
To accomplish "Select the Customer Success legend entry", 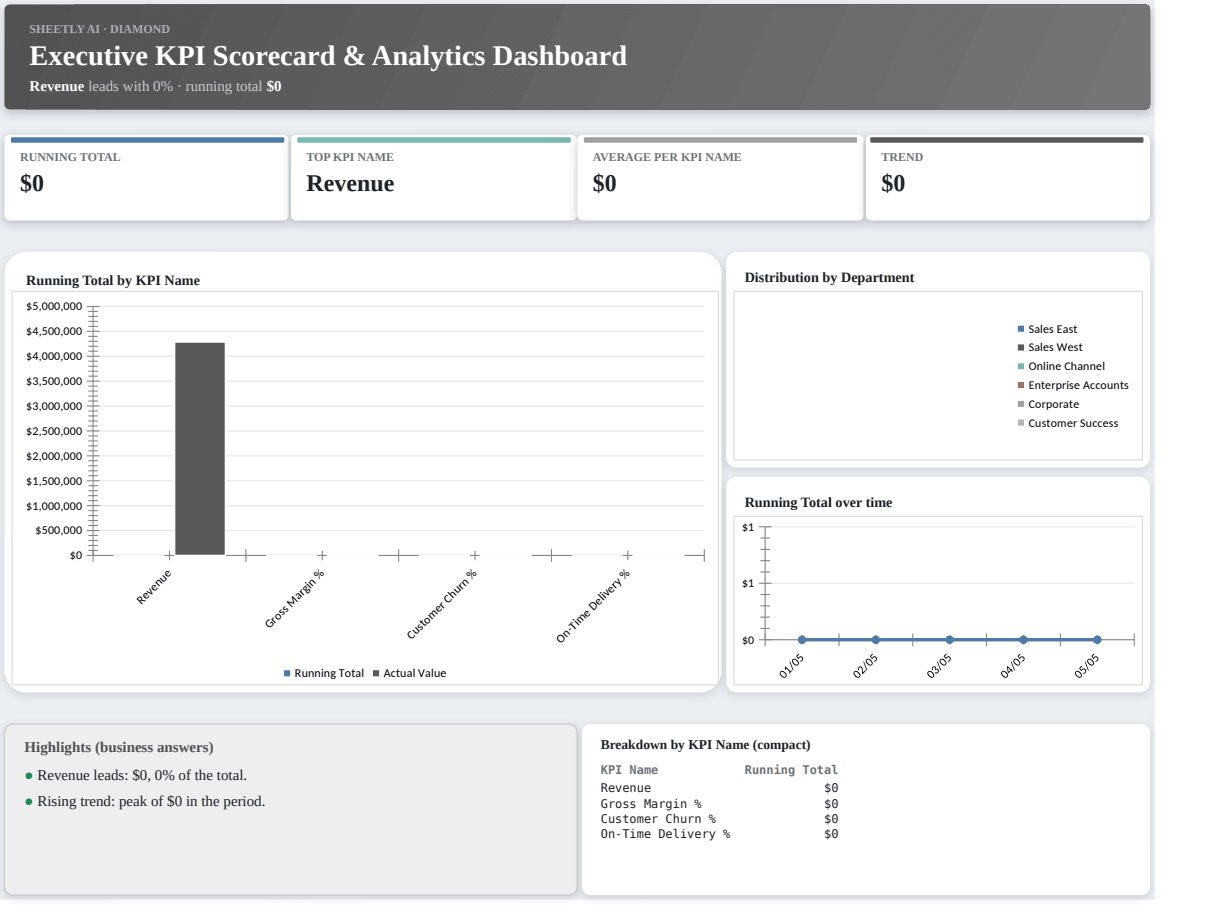I will 1068,423.
